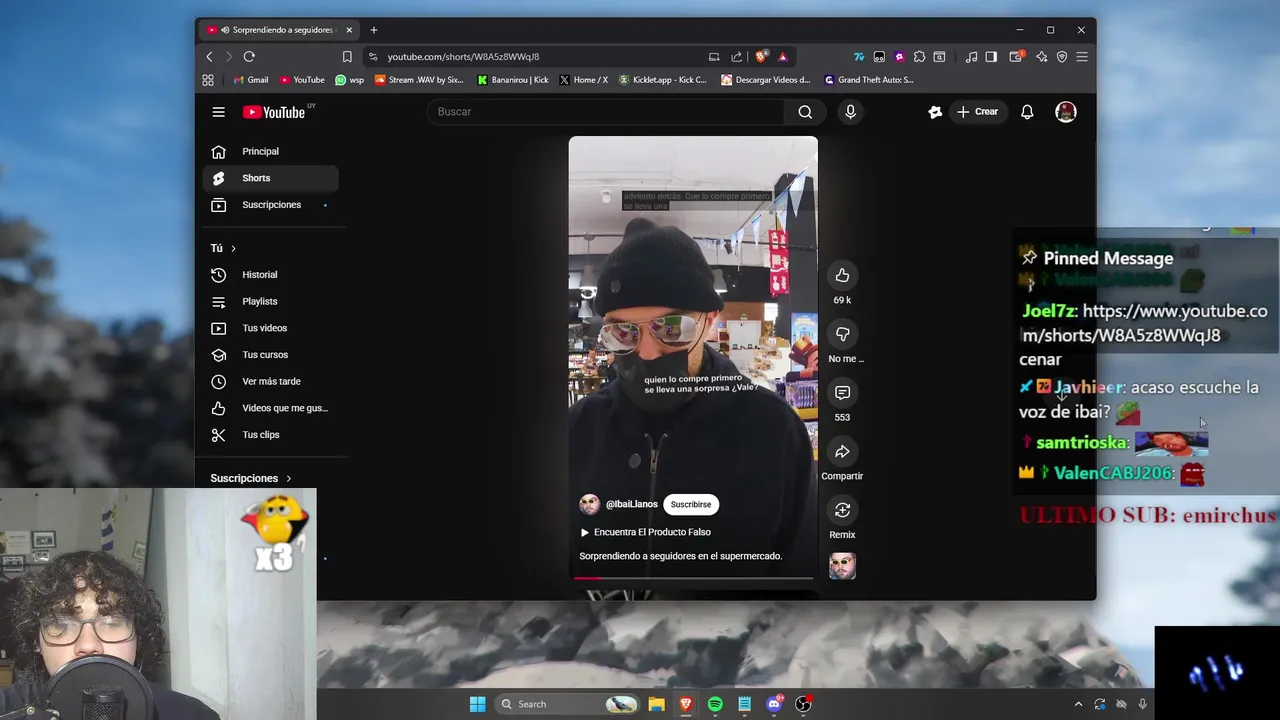Open the account avatar menu
The image size is (1280, 720).
tap(1066, 112)
